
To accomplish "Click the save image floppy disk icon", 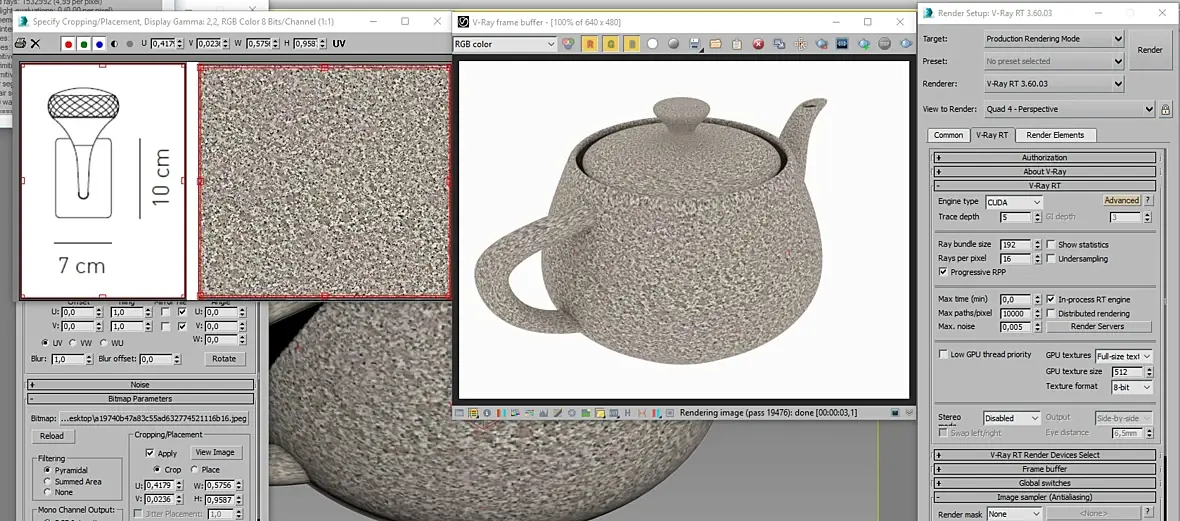I will click(x=695, y=44).
